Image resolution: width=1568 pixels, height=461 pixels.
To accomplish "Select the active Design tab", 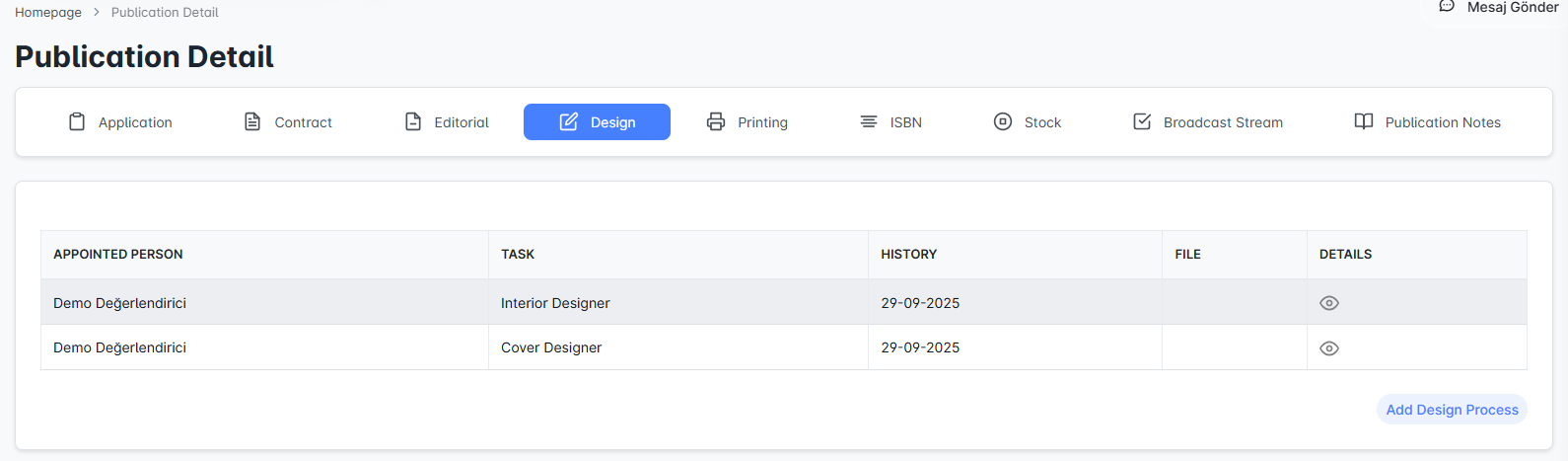I will [x=597, y=122].
